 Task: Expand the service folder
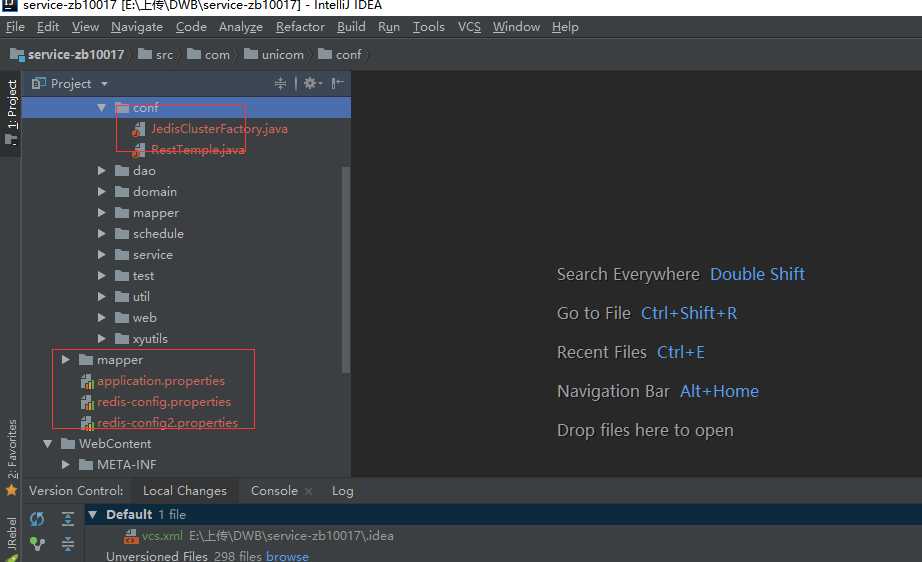tap(101, 255)
